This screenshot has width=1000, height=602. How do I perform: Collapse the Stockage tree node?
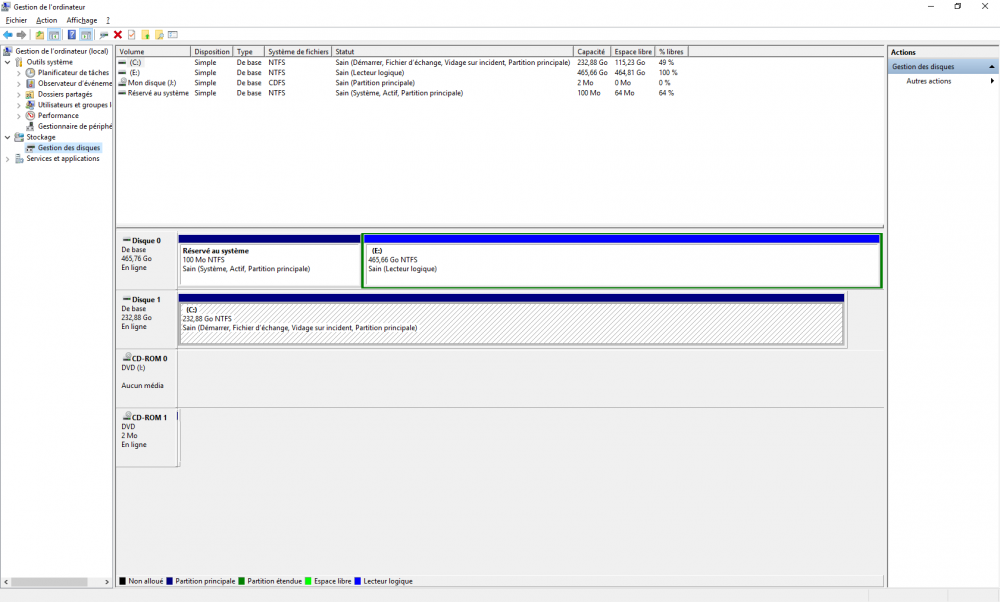pos(8,137)
